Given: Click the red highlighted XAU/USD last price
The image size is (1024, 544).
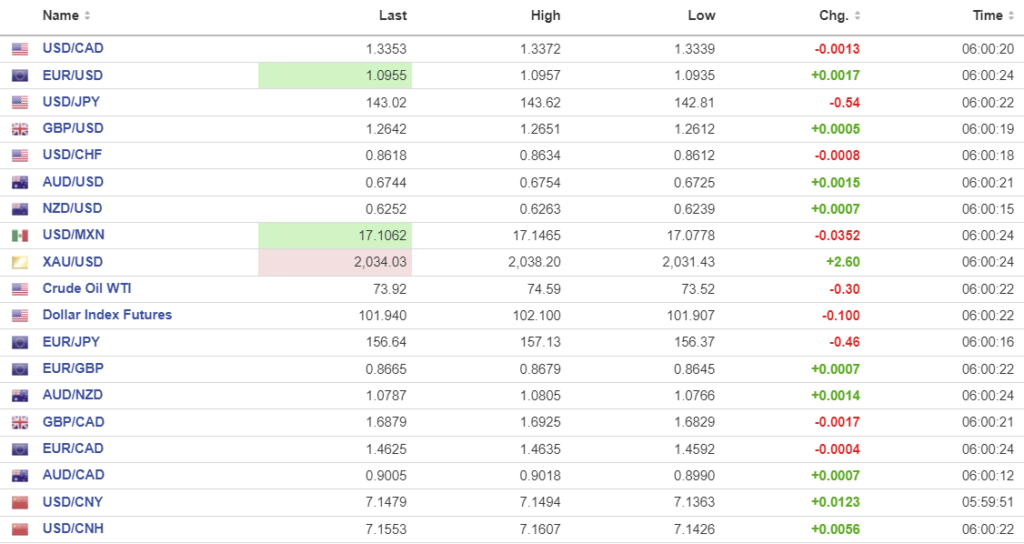Looking at the screenshot, I should (x=379, y=262).
